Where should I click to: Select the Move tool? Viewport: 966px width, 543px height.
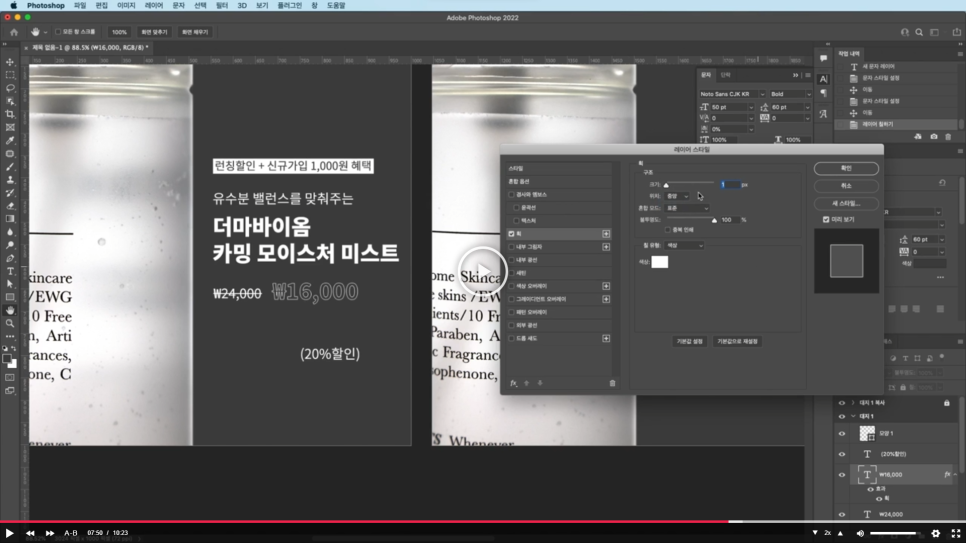(x=10, y=62)
